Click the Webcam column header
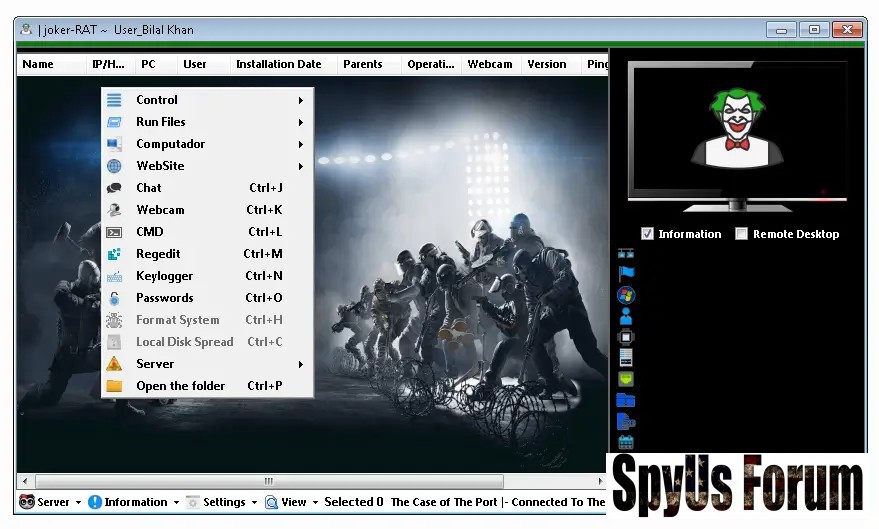879x529 pixels. [489, 64]
